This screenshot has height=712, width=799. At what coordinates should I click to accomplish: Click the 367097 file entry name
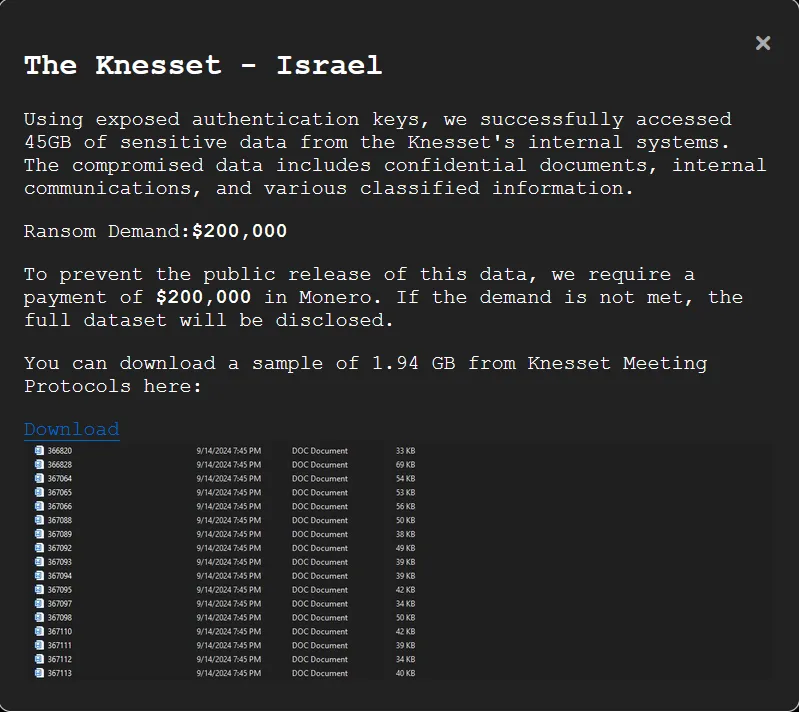60,604
